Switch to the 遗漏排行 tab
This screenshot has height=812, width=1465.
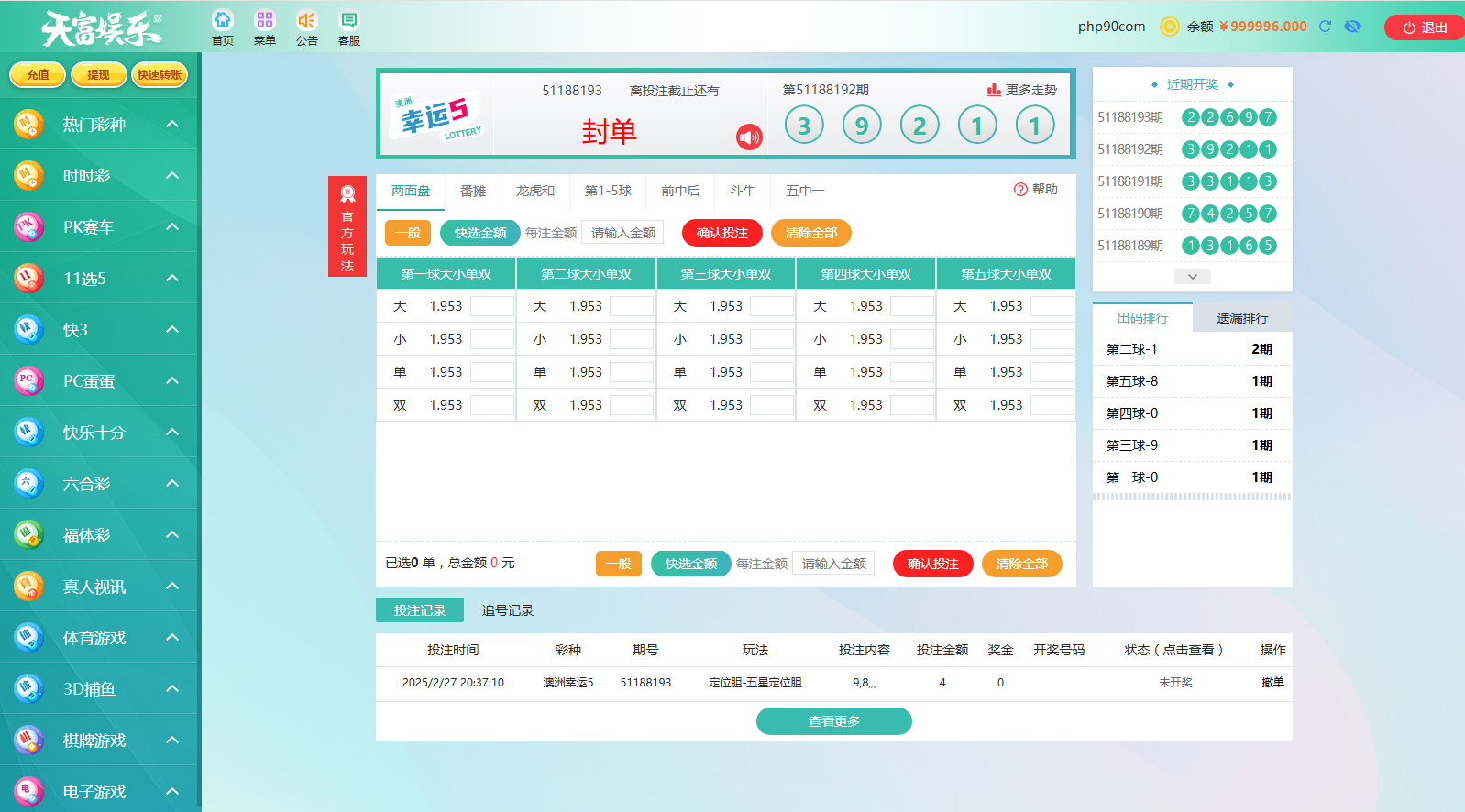click(x=1242, y=318)
